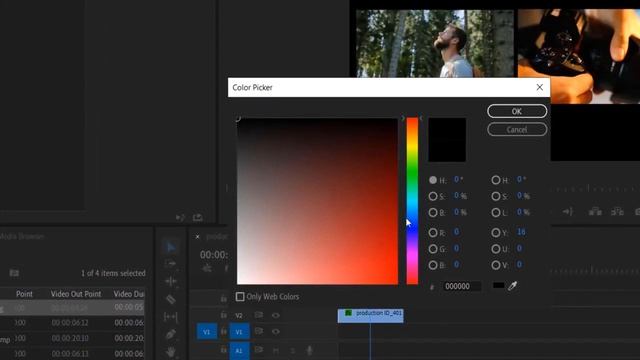Image resolution: width=640 pixels, height=360 pixels.
Task: Hide V1 track output eye
Action: [x=276, y=331]
